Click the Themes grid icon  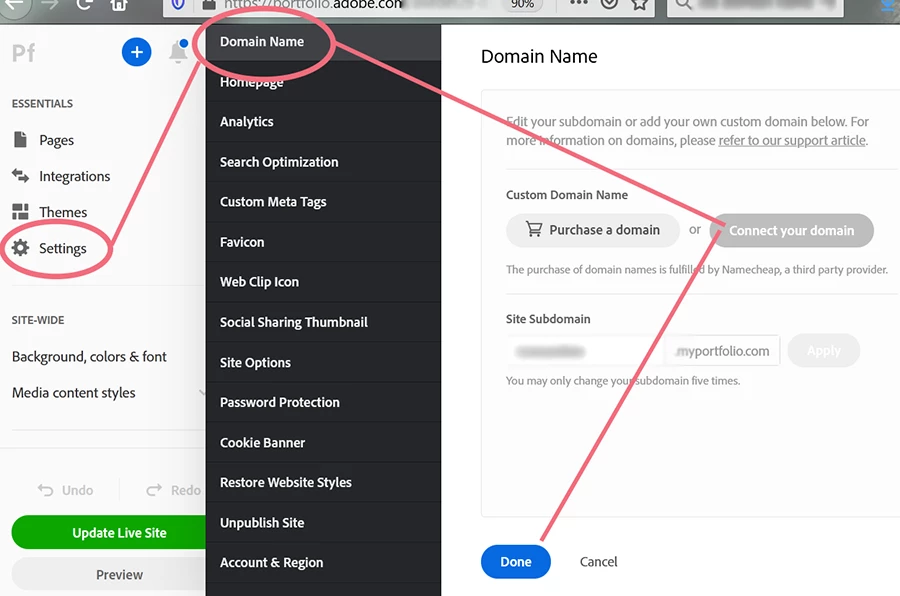point(20,212)
